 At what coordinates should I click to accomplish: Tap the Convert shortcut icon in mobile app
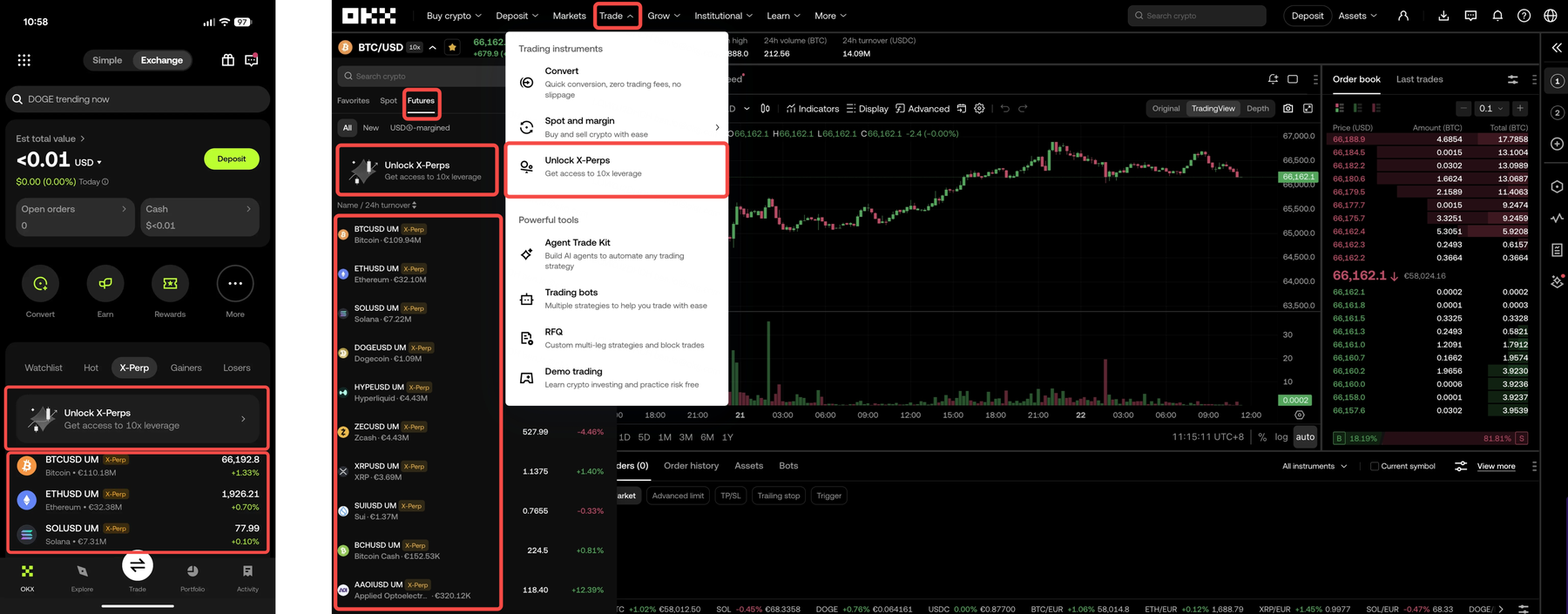click(40, 283)
